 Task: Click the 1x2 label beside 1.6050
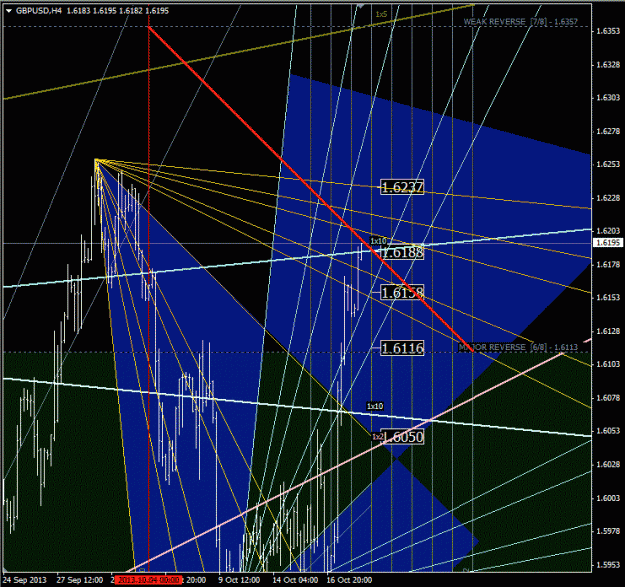(377, 437)
